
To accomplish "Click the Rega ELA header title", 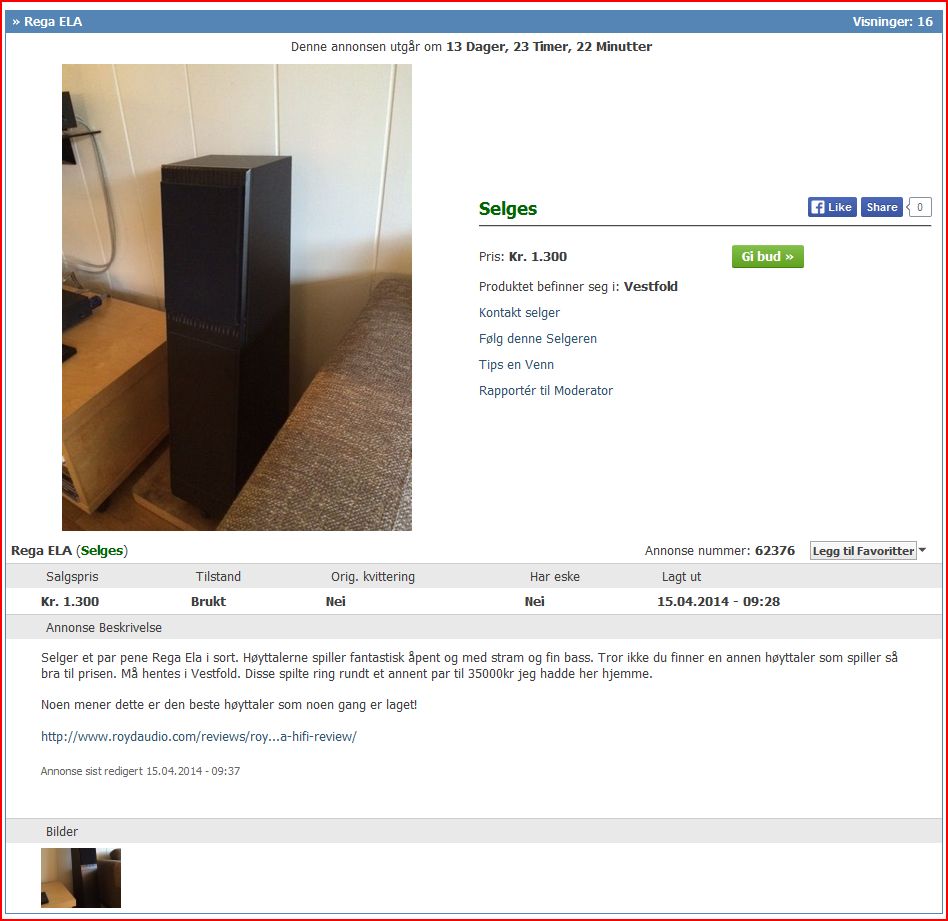I will click(53, 22).
